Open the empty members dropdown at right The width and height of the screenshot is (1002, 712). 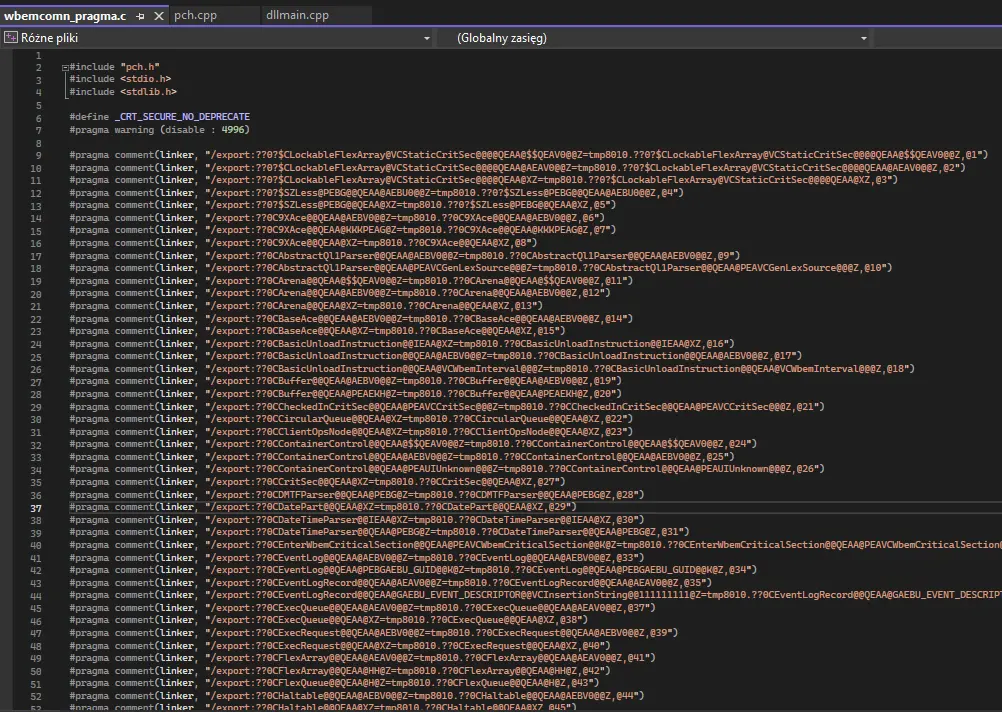938,38
